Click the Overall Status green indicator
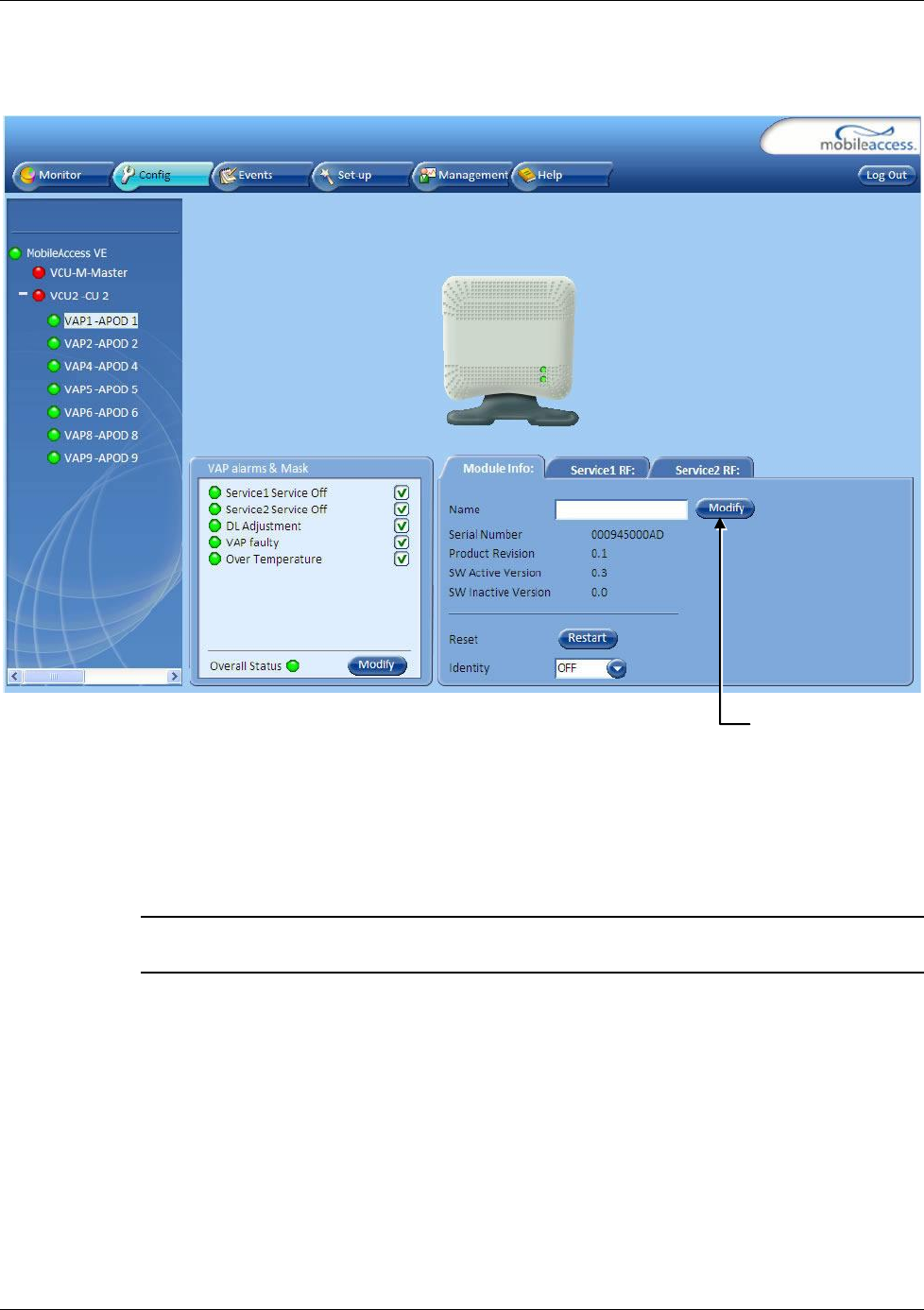 point(293,665)
